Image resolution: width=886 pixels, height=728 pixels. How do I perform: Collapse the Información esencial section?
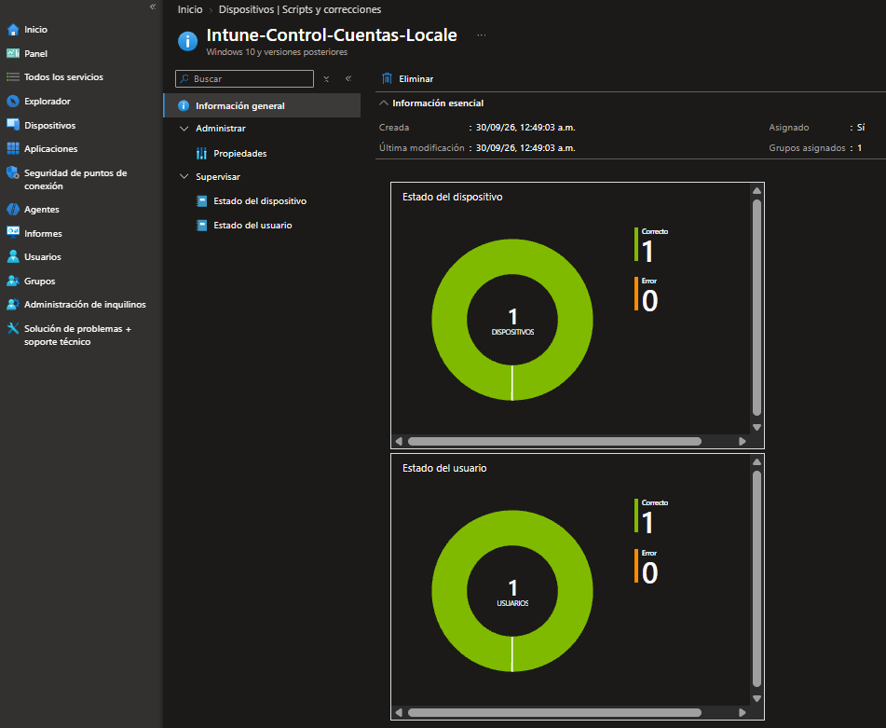click(x=384, y=103)
